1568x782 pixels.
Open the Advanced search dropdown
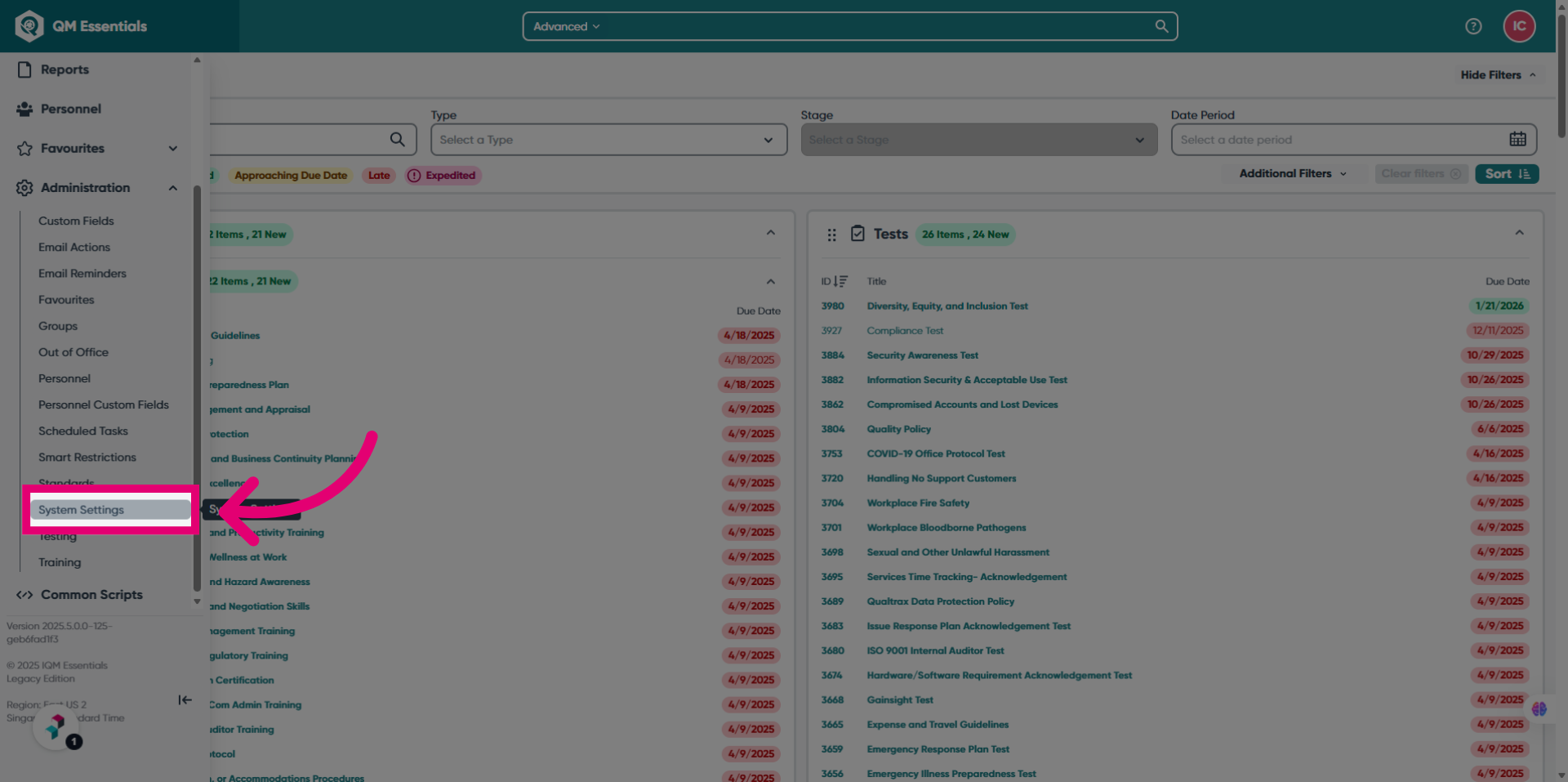567,26
